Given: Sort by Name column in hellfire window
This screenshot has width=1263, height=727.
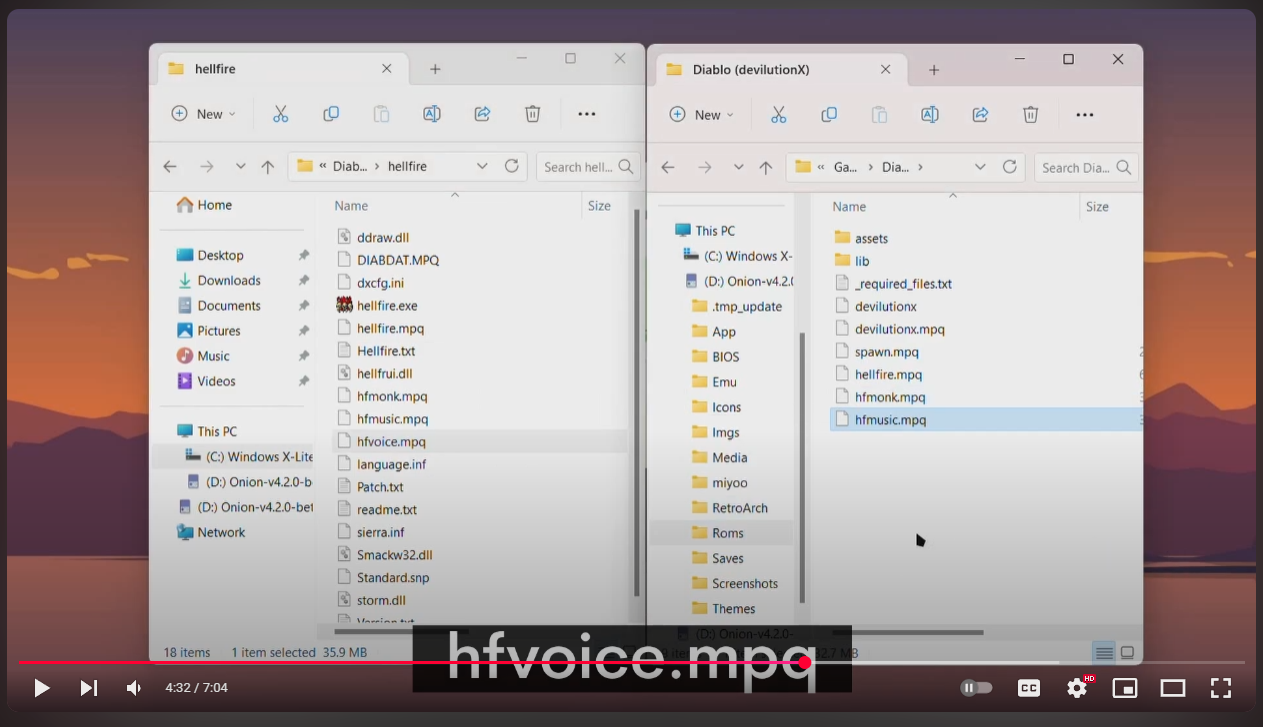Looking at the screenshot, I should (351, 205).
